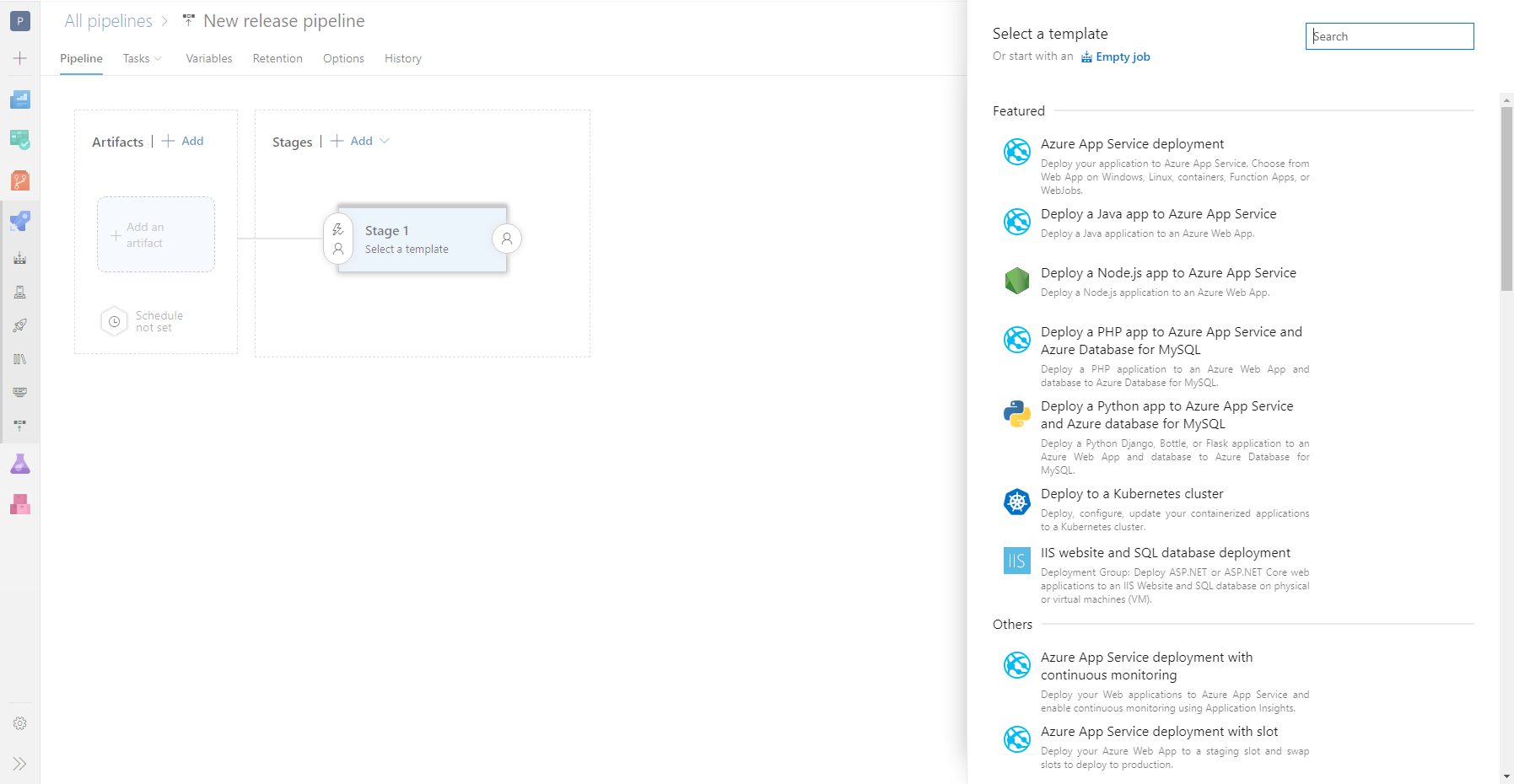Viewport: 1514px width, 784px height.
Task: Click release pipeline icon beside pipeline title
Action: 189,20
